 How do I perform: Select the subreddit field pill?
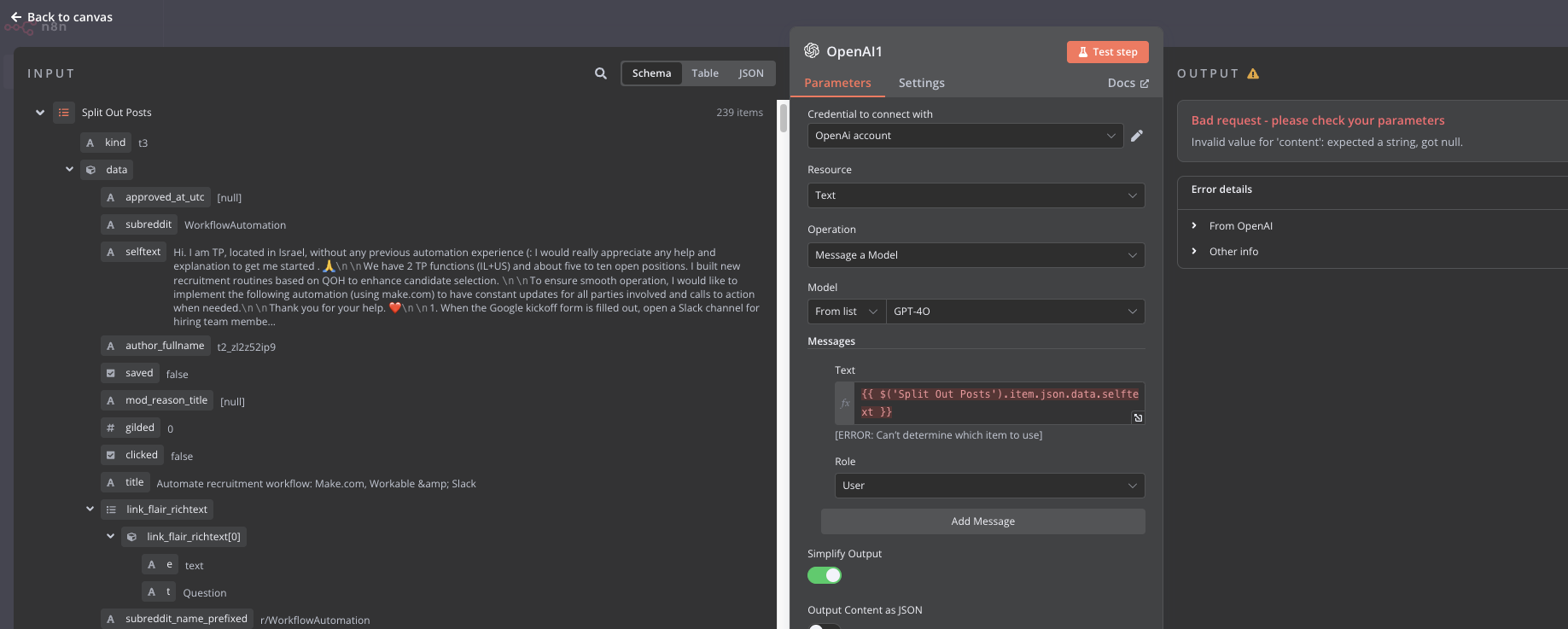click(139, 224)
